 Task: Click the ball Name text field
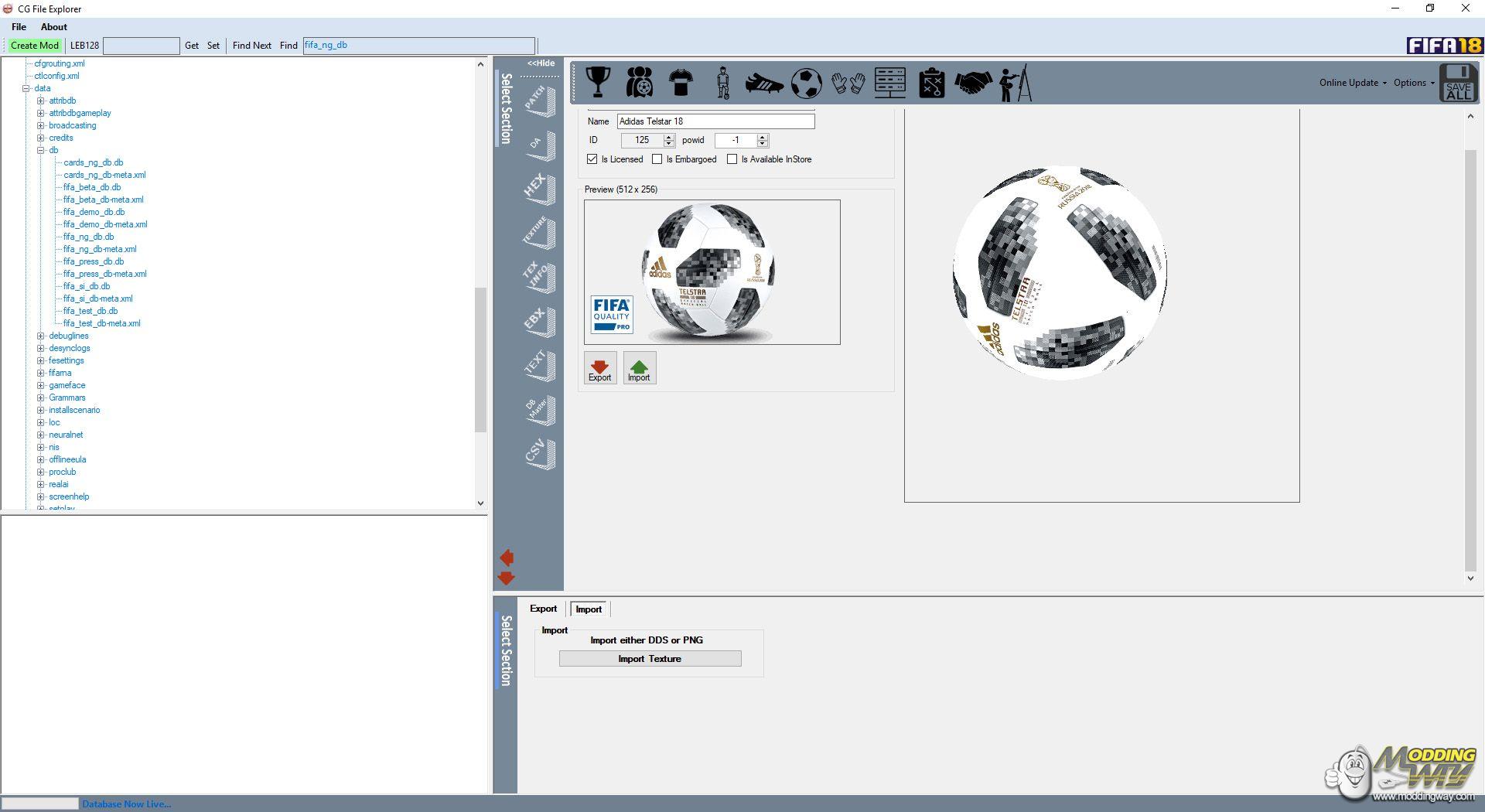[715, 121]
